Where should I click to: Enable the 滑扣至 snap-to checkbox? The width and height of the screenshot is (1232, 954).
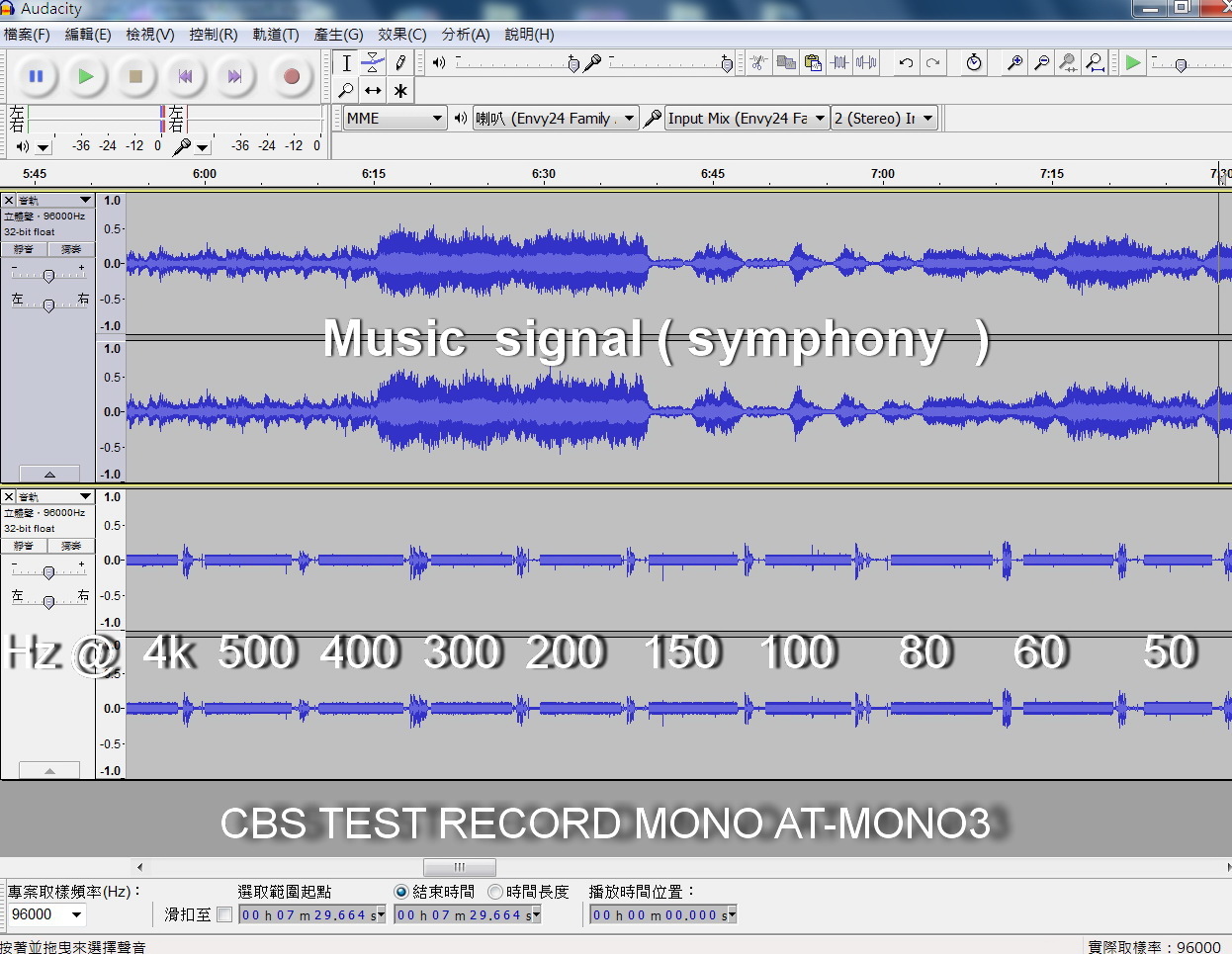tap(224, 915)
